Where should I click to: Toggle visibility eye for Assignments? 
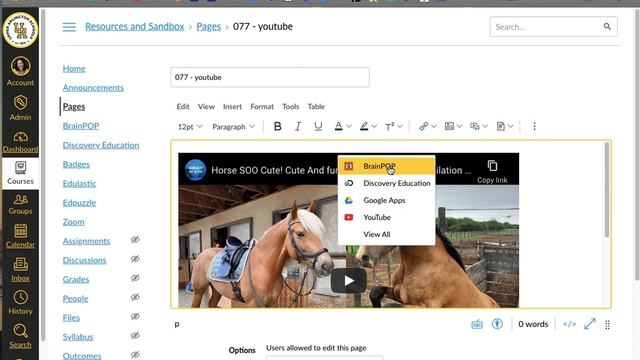135,240
